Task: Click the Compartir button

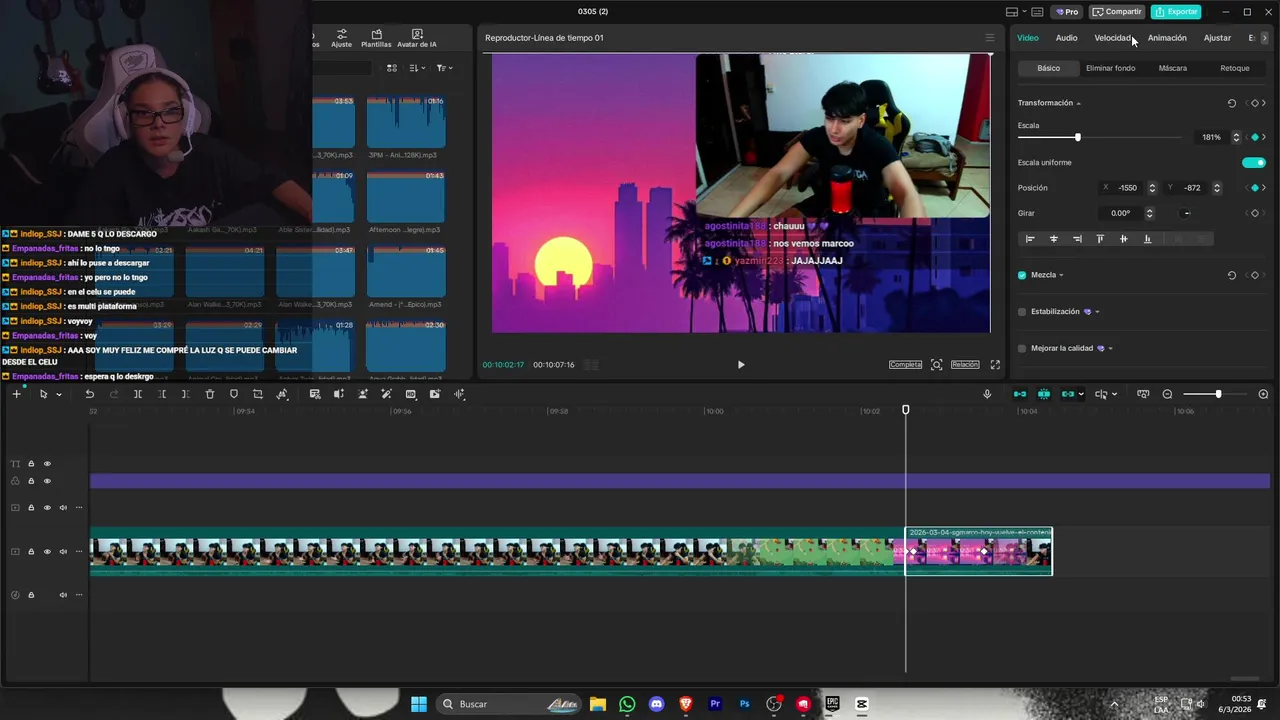Action: click(1117, 12)
